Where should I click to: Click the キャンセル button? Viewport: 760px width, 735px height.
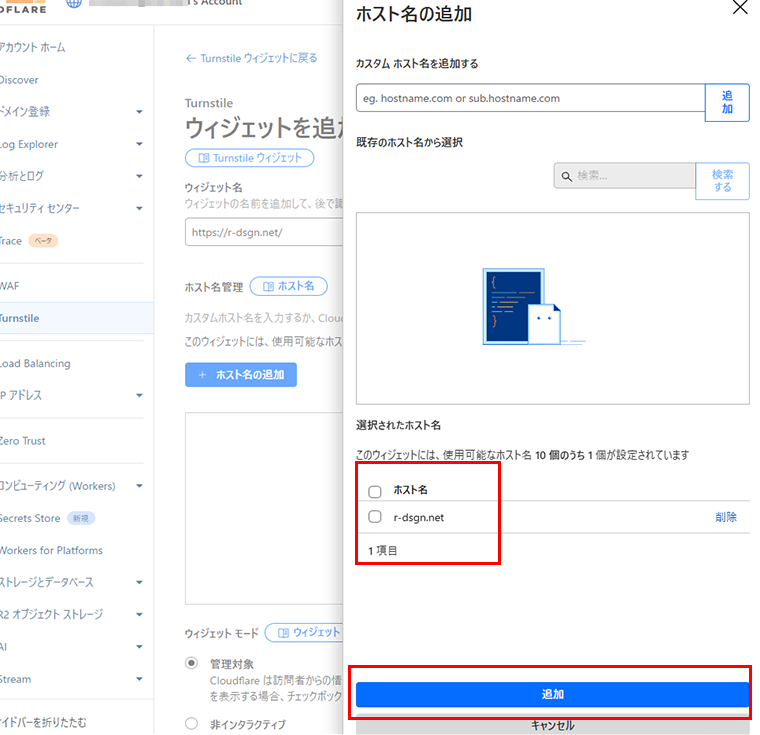pos(553,725)
